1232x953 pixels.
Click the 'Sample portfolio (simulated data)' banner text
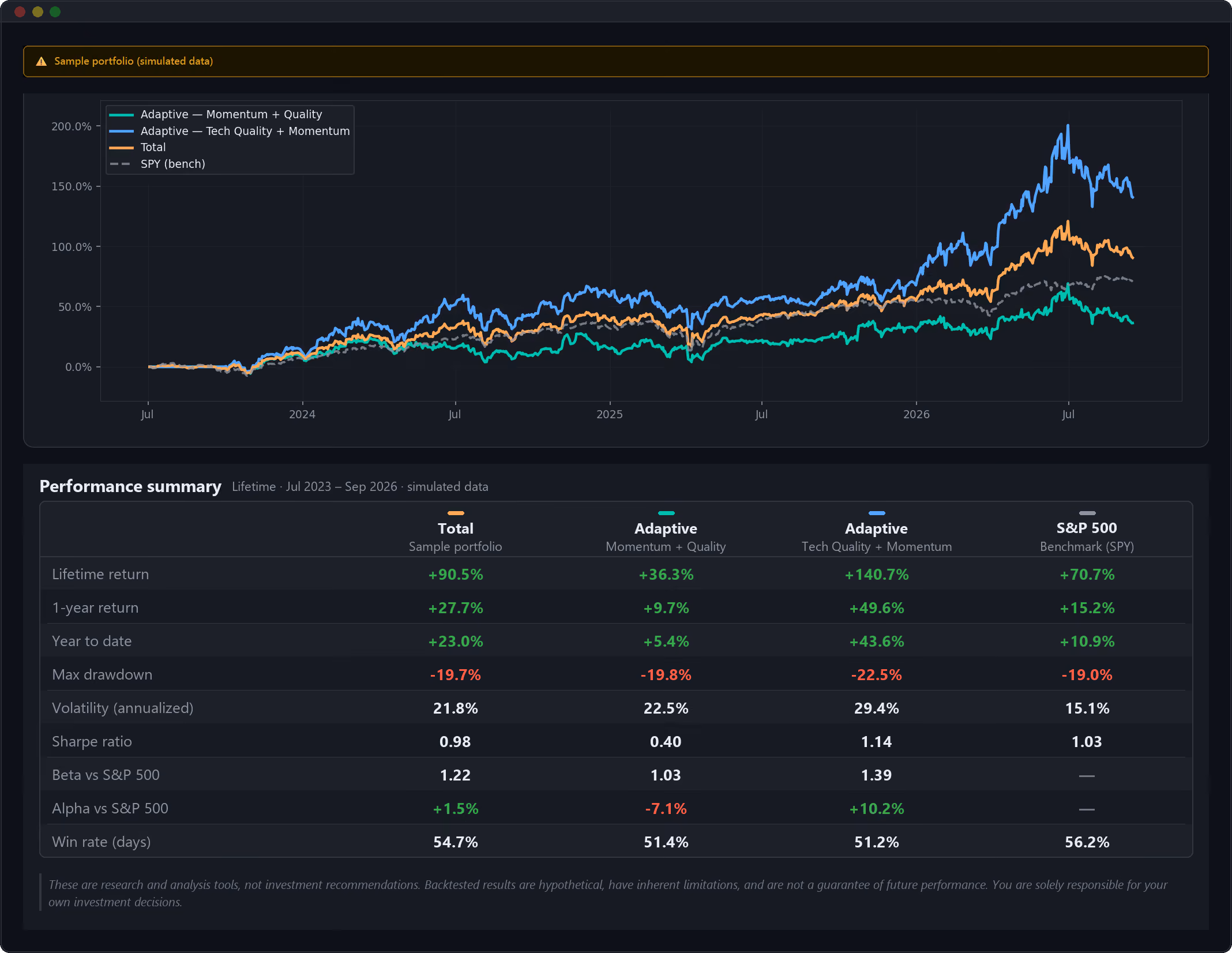[x=133, y=61]
